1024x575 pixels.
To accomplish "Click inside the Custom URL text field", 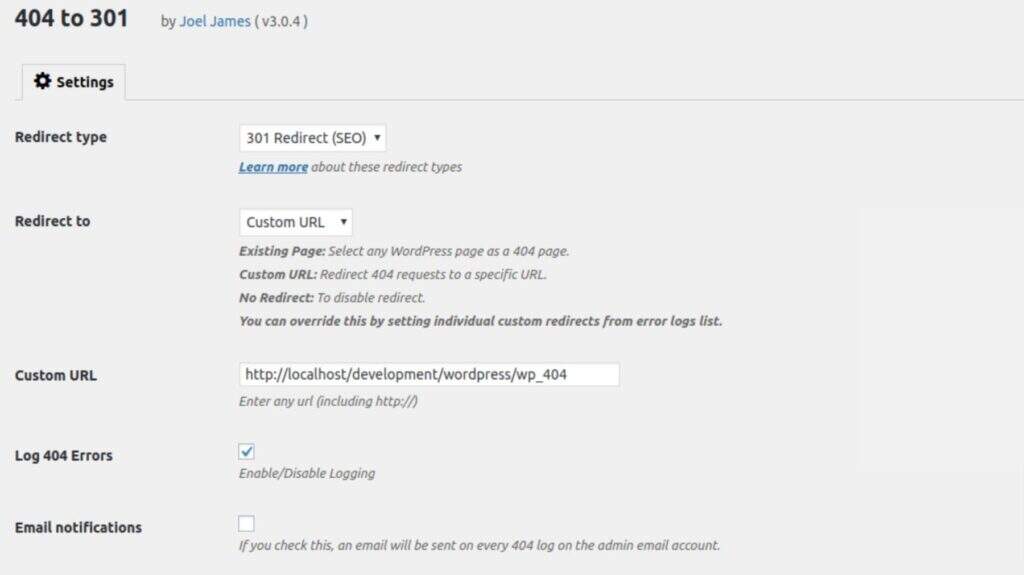I will [x=429, y=374].
